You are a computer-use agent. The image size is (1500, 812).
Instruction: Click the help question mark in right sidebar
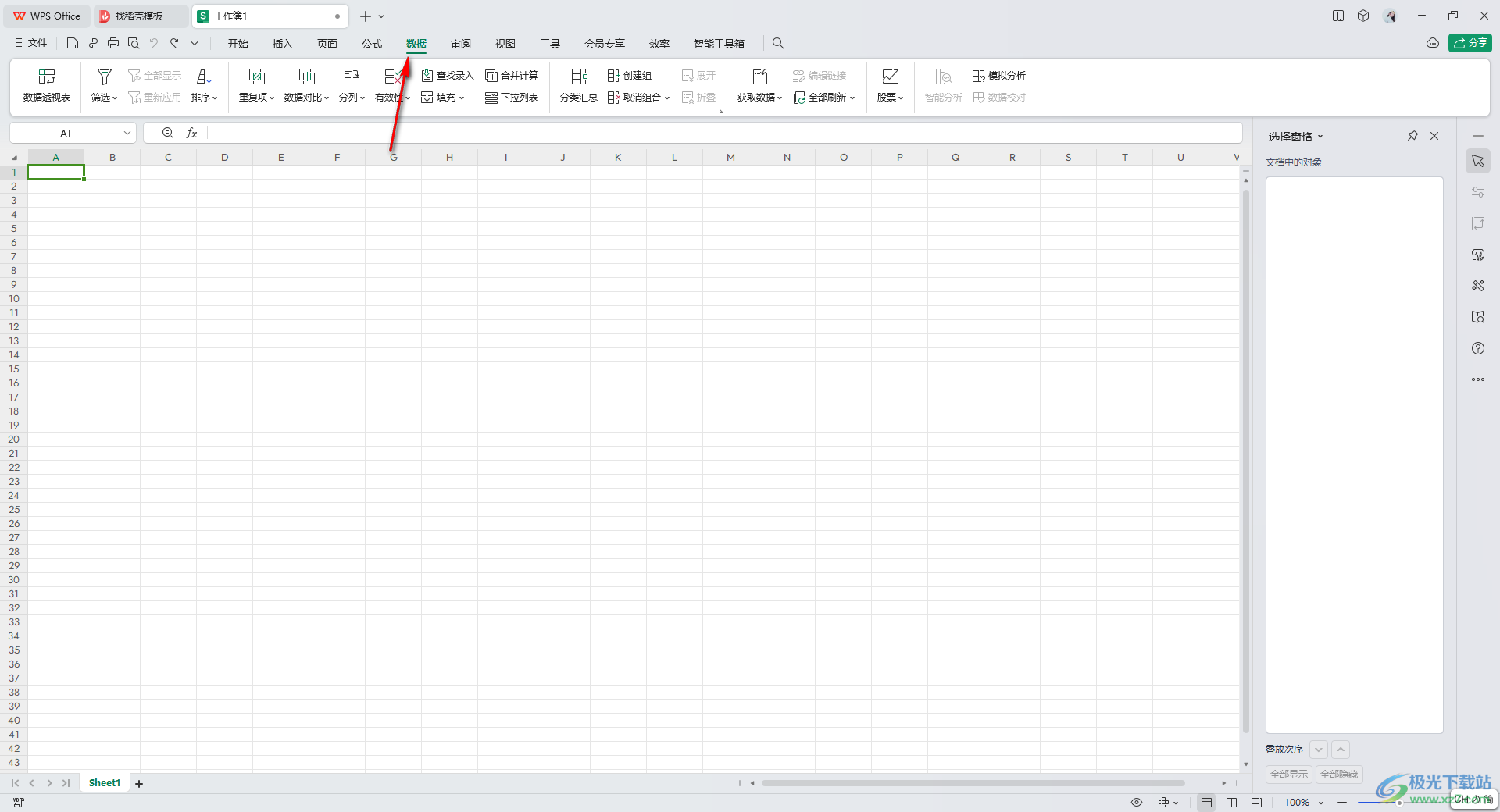click(1478, 348)
